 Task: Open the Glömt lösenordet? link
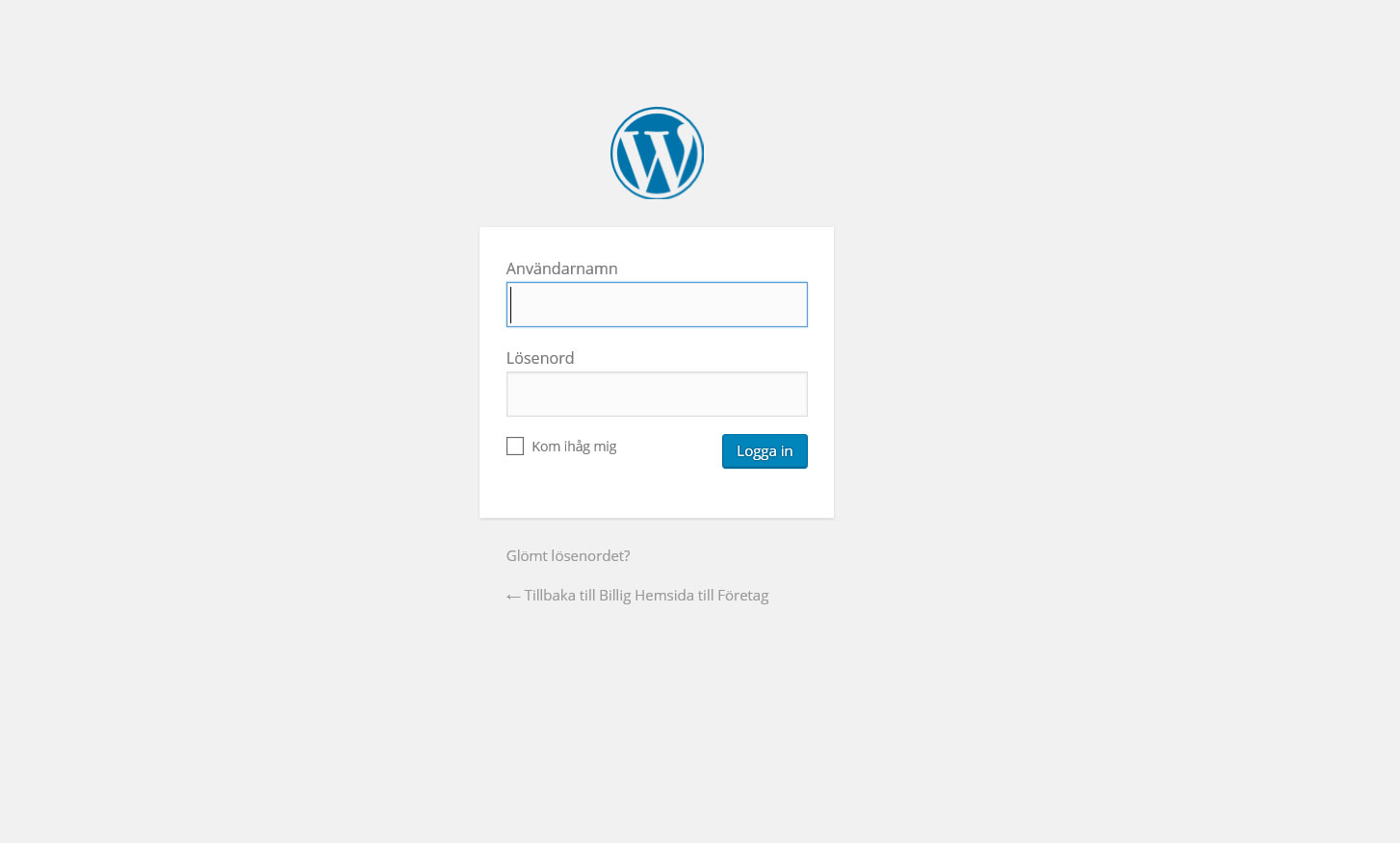pyautogui.click(x=568, y=555)
